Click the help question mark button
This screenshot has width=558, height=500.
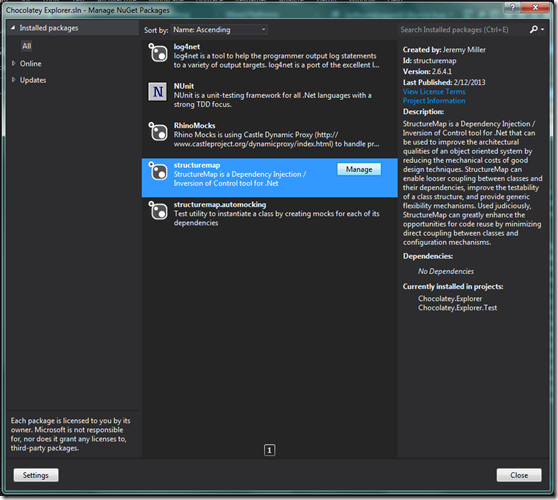pyautogui.click(x=512, y=7)
